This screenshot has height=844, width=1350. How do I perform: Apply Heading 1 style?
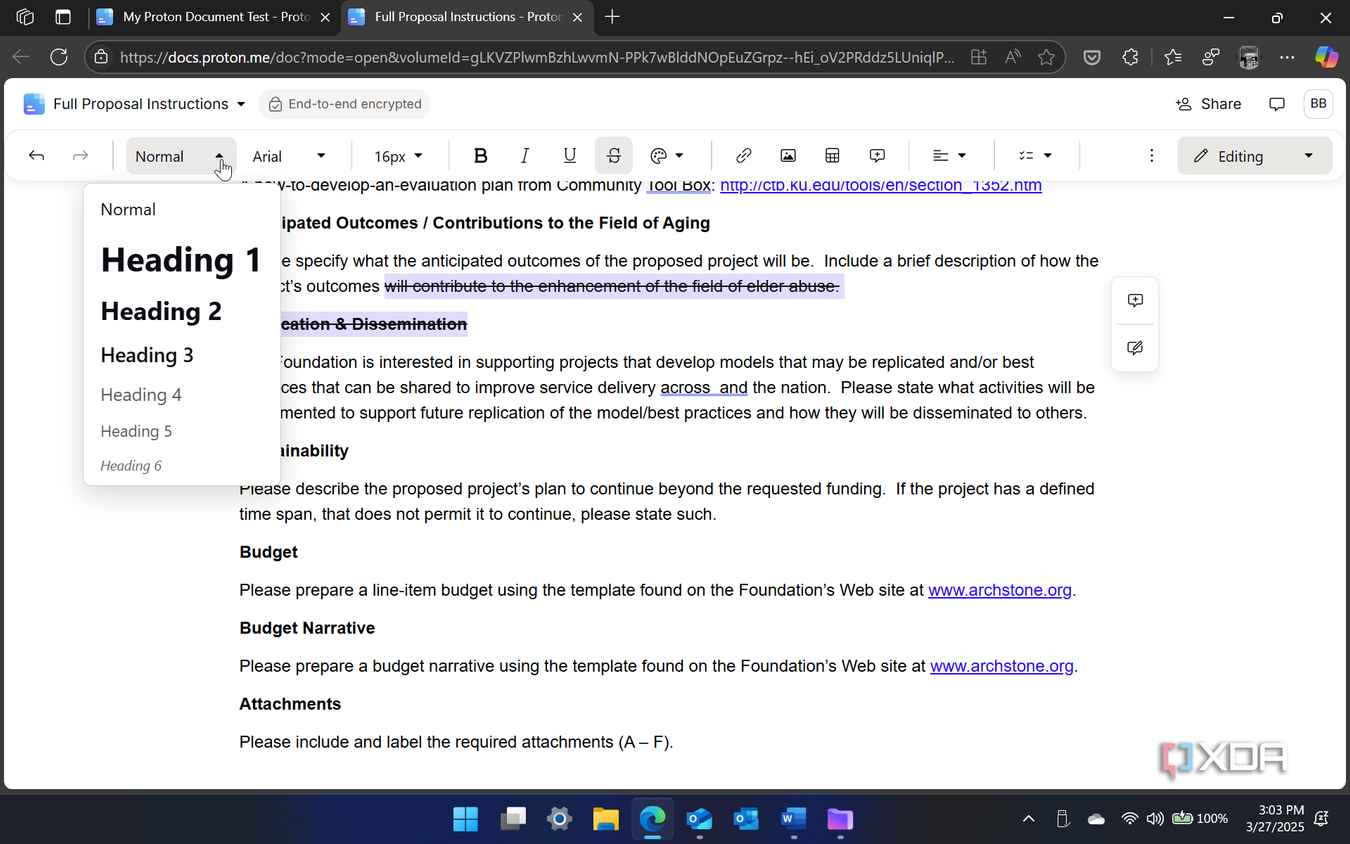(181, 260)
